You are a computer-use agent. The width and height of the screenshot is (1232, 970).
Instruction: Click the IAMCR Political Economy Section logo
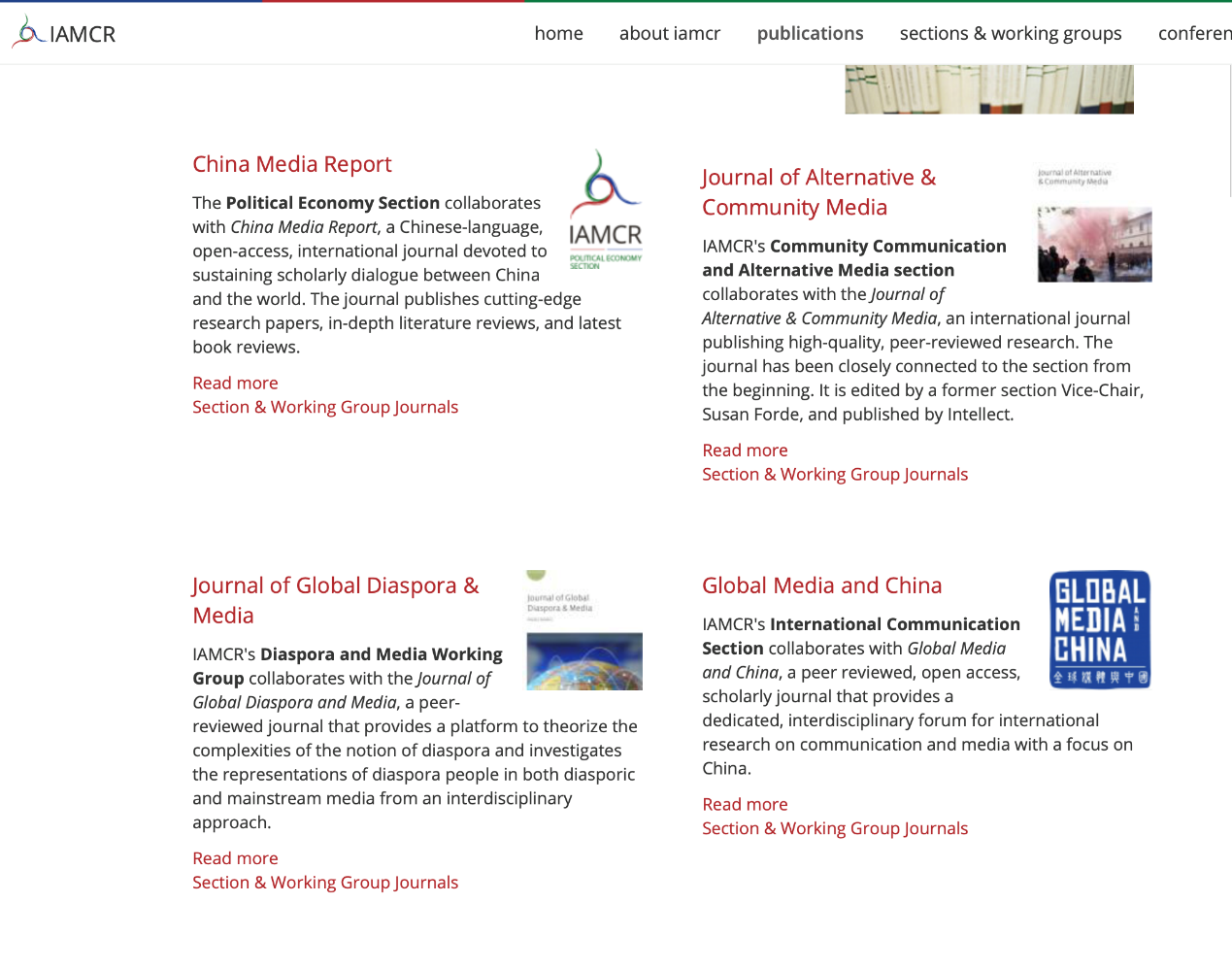(x=605, y=210)
